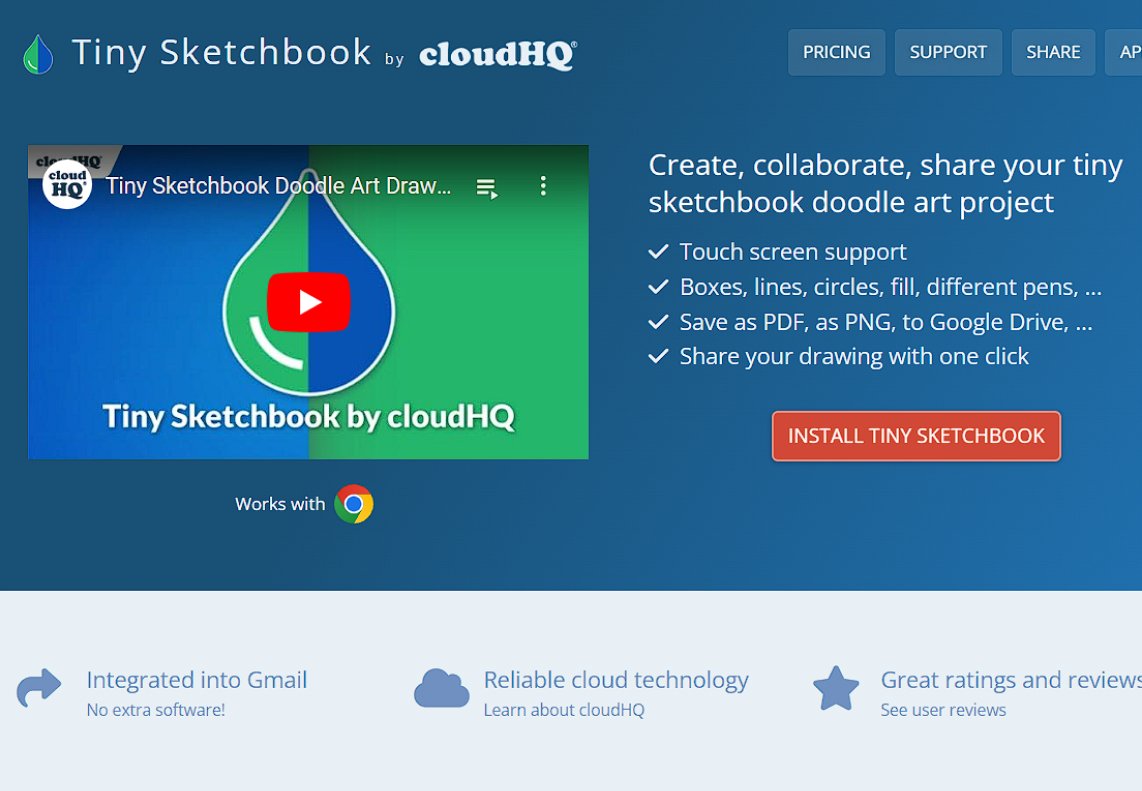Screen dimensions: 1142x791
Task: Follow the Learn about cloudHQ link
Action: pos(564,709)
